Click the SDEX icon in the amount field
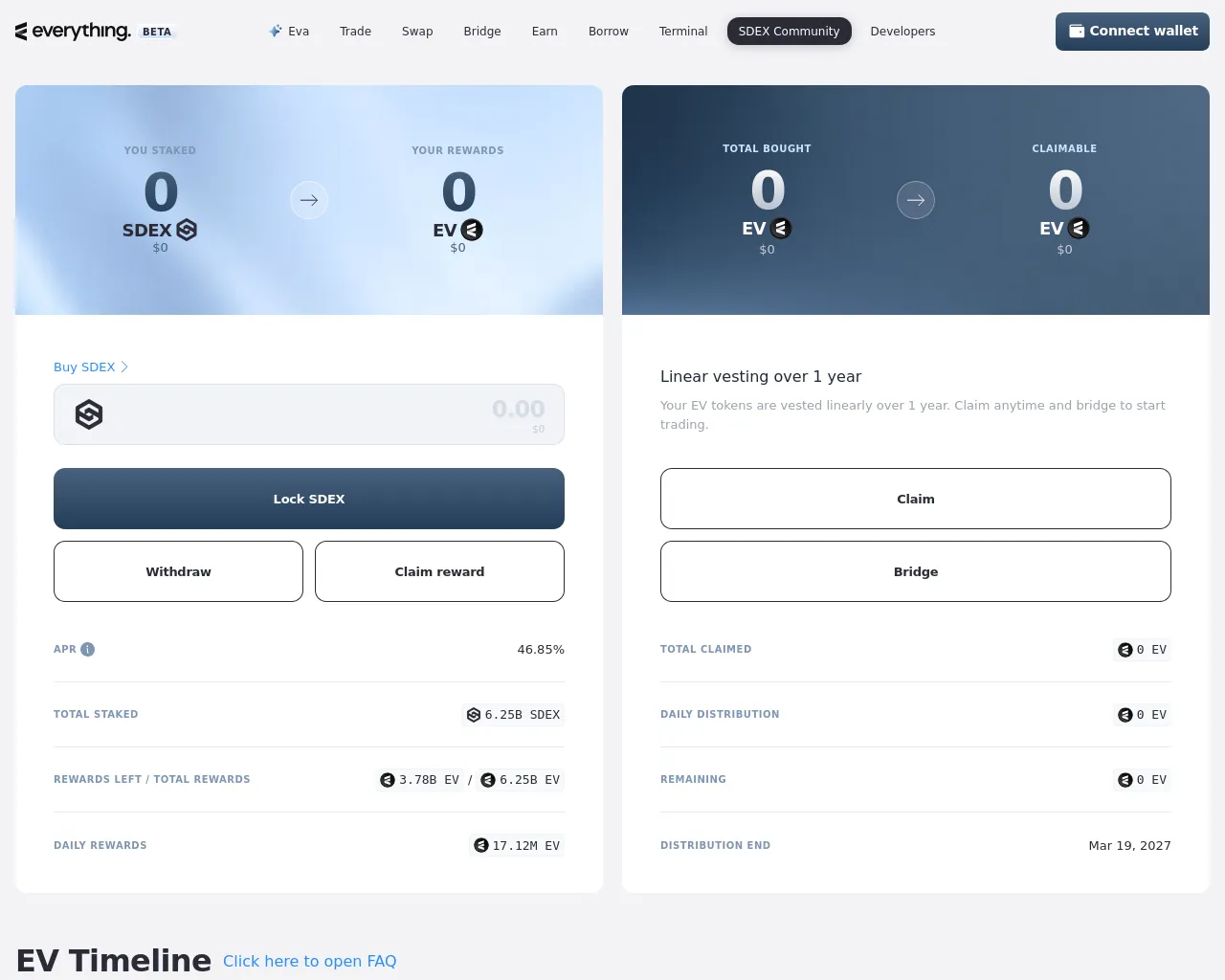The width and height of the screenshot is (1225, 980). 89,414
